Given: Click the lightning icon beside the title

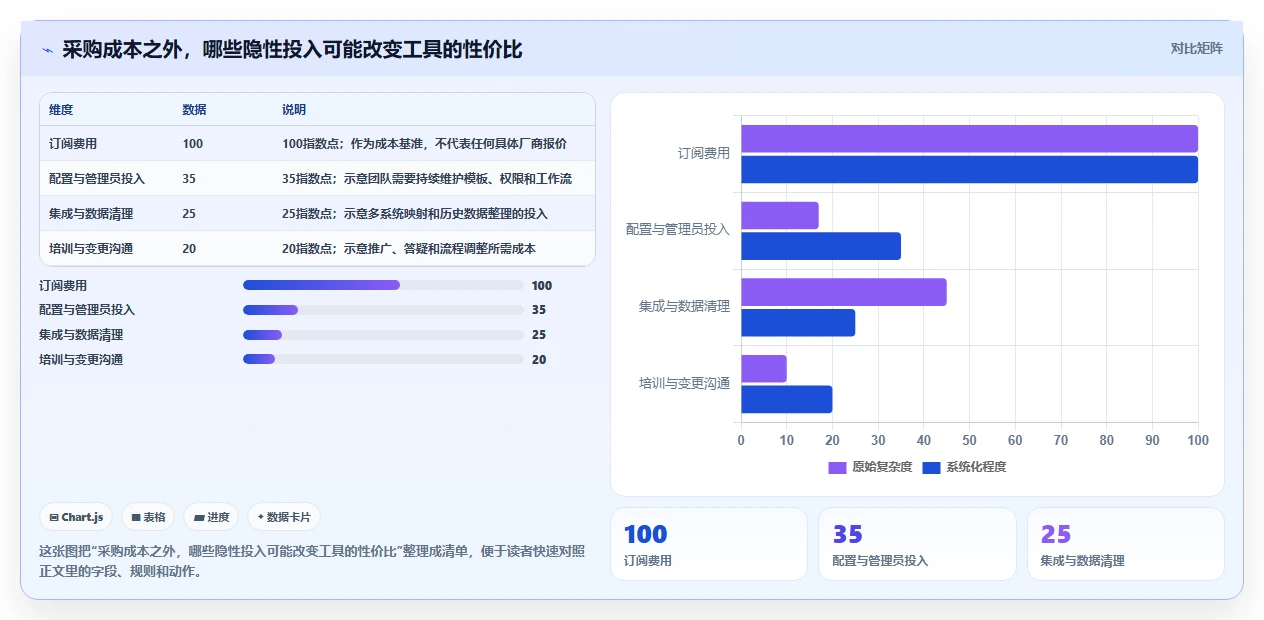Looking at the screenshot, I should tap(47, 50).
